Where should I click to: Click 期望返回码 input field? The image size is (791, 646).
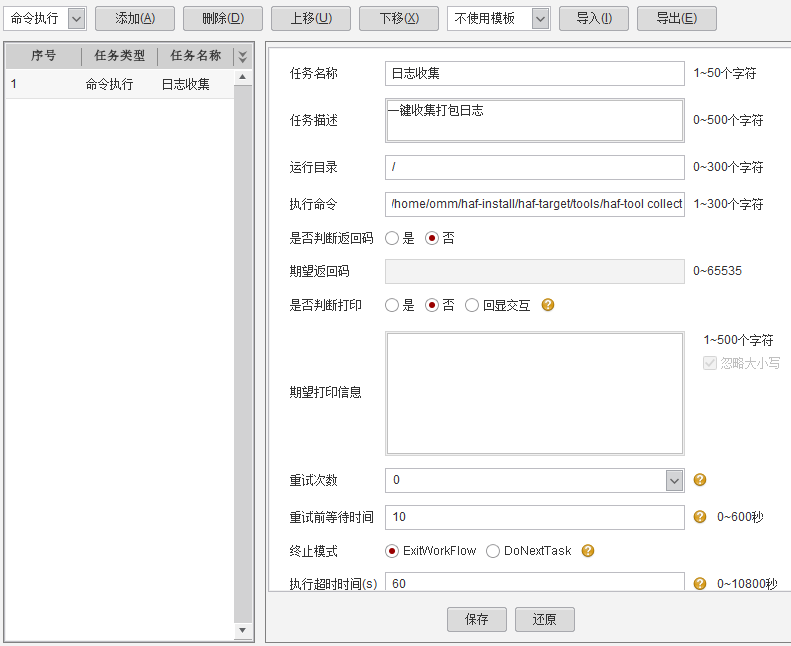[535, 271]
